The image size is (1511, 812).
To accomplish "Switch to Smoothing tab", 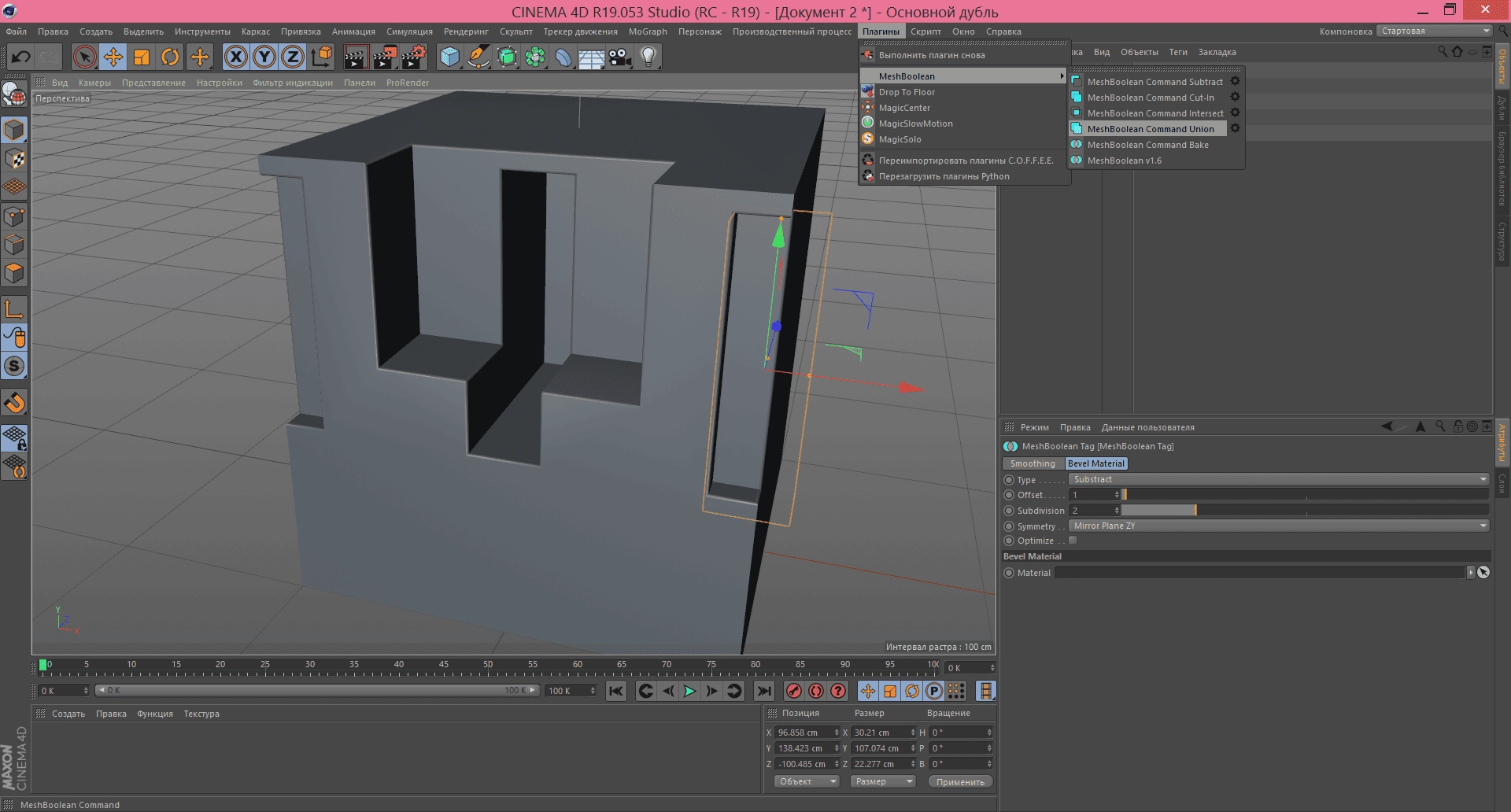I will click(x=1033, y=463).
